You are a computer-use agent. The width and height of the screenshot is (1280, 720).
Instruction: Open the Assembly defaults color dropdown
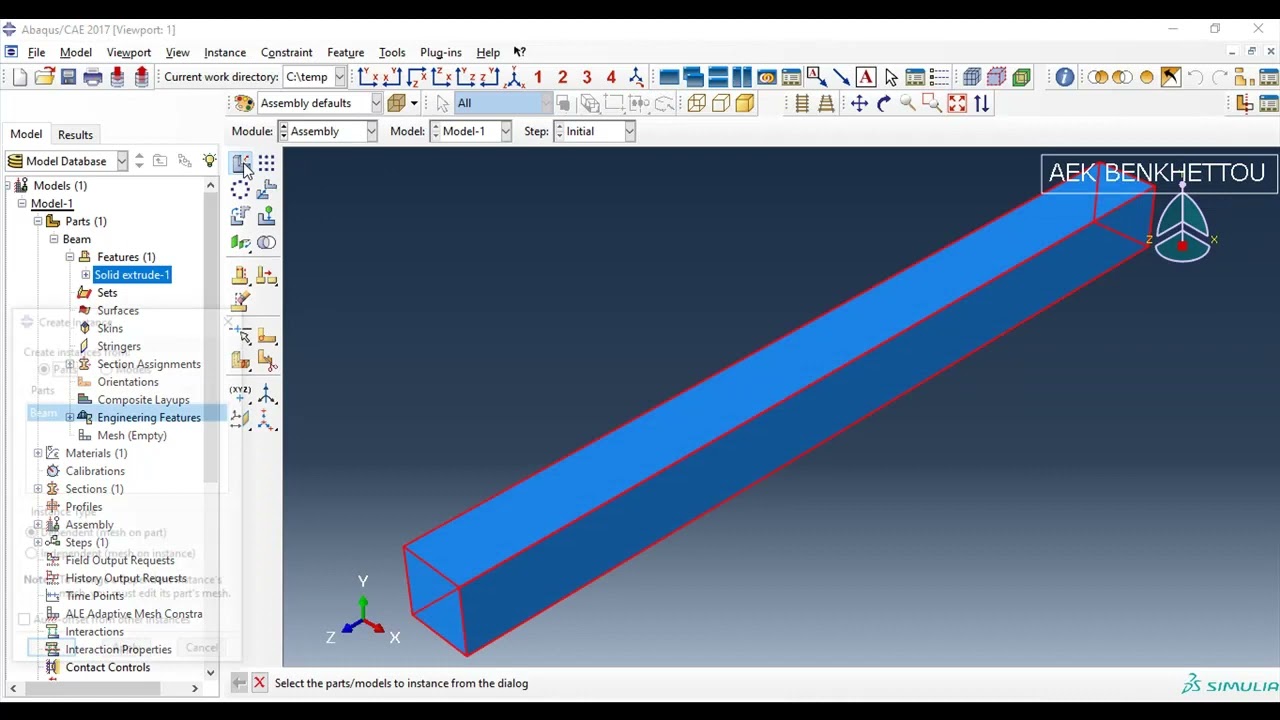pyautogui.click(x=319, y=103)
